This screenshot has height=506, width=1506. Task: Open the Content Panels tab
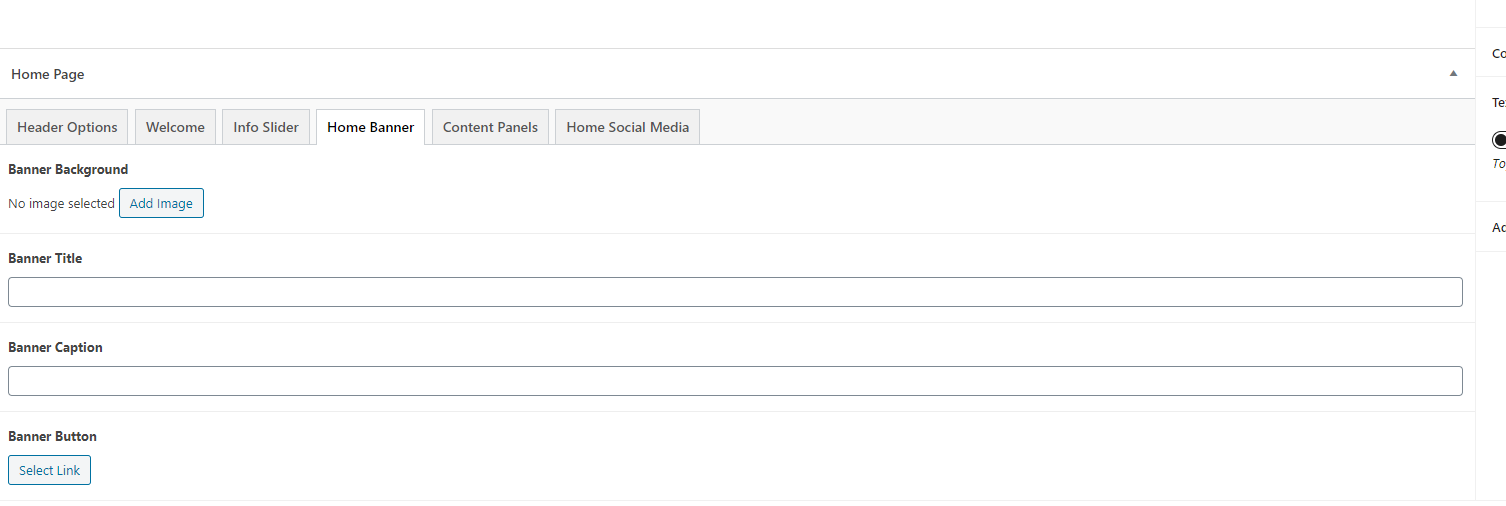490,127
